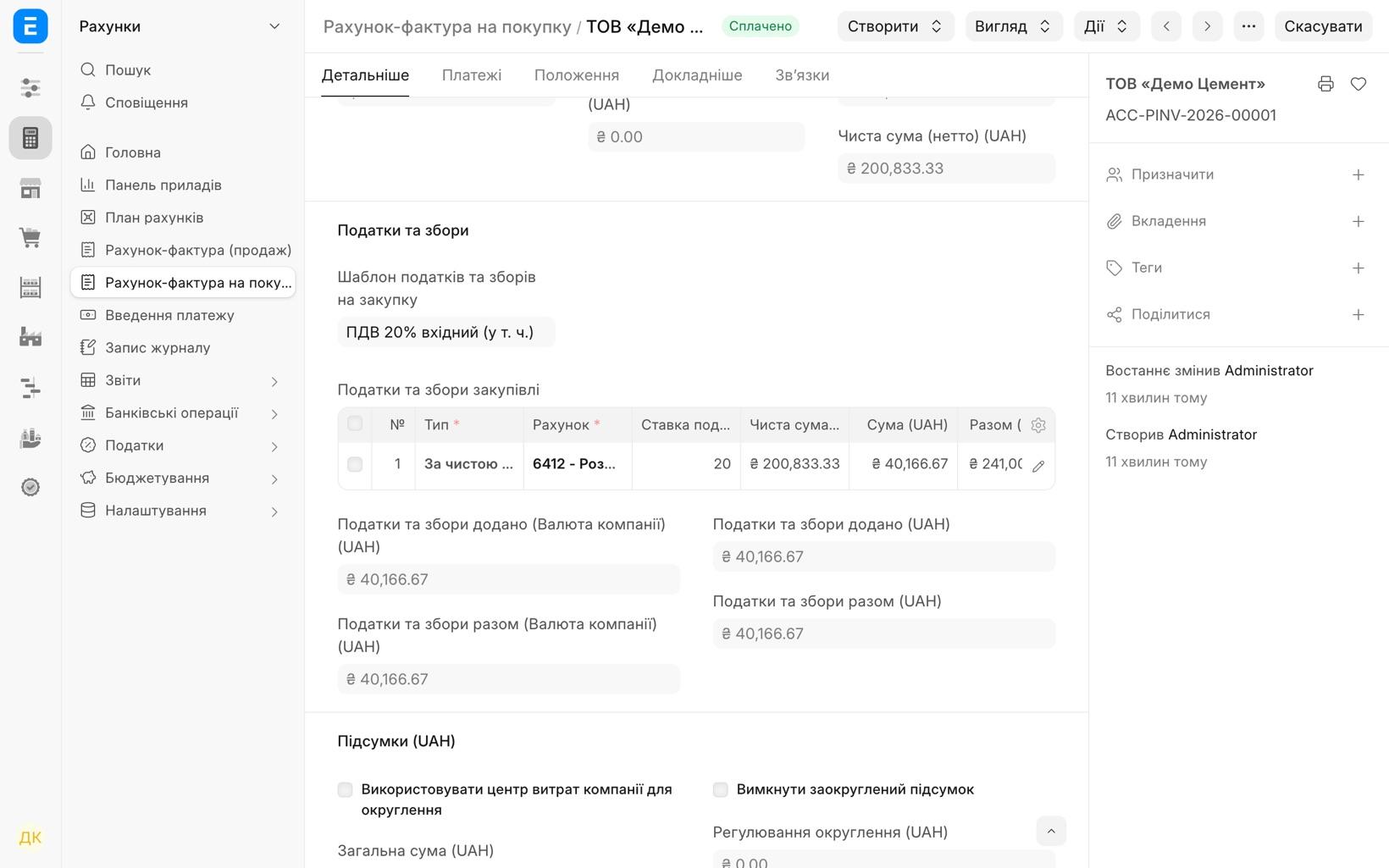This screenshot has height=868, width=1389.
Task: Open tax table column settings gear
Action: 1038,425
